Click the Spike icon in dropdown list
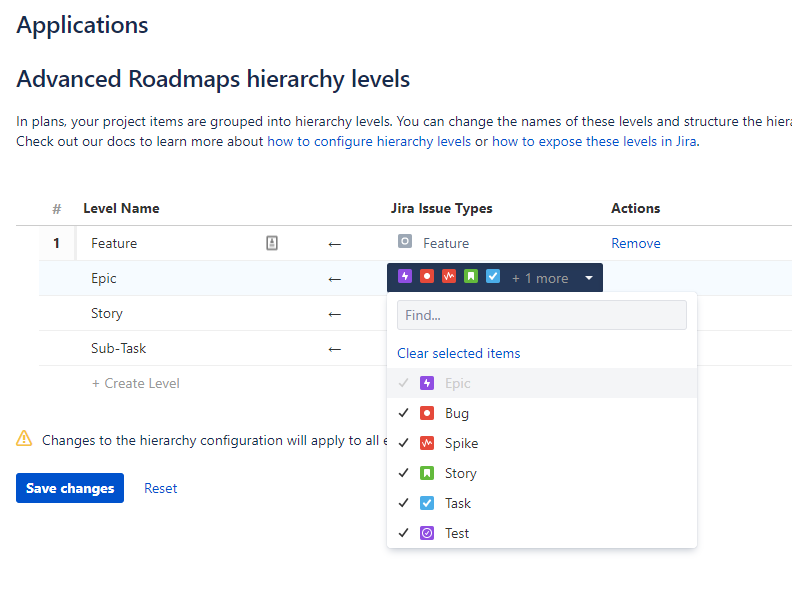Viewport: 792px width, 616px height. tap(427, 443)
